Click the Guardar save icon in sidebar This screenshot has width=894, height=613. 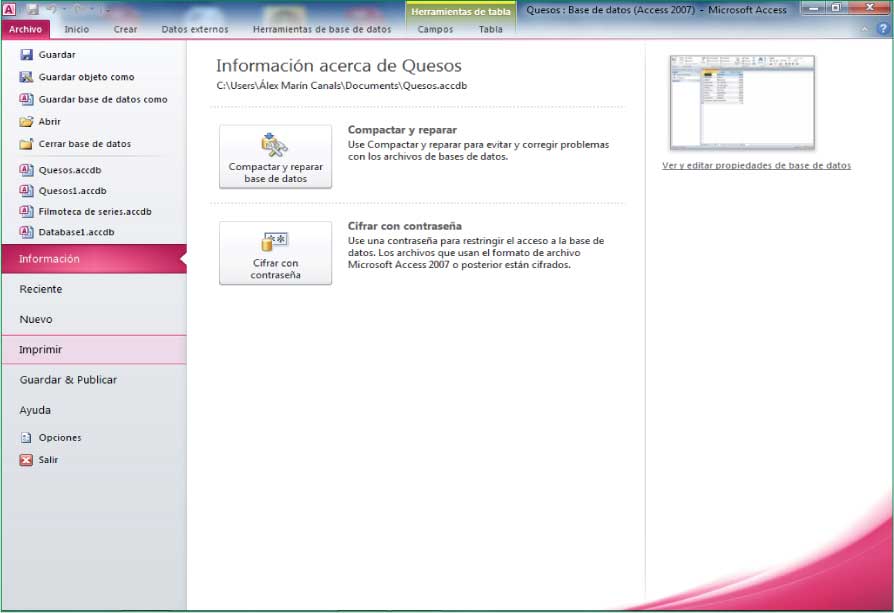click(x=27, y=55)
